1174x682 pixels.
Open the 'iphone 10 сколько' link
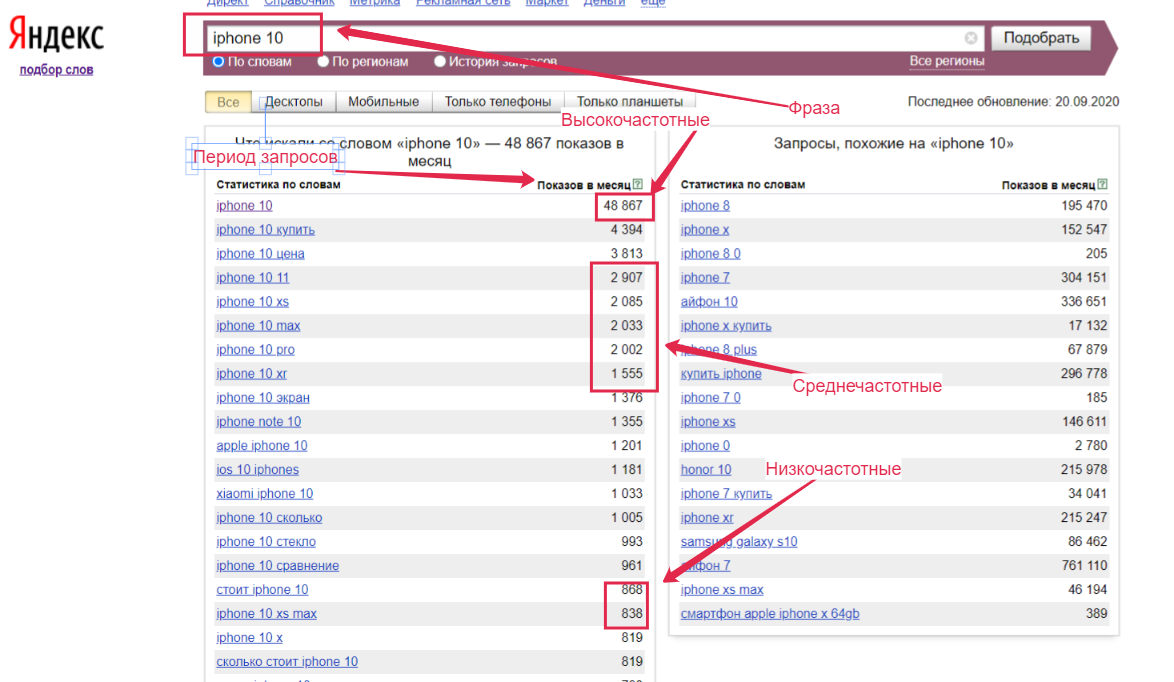(x=269, y=517)
